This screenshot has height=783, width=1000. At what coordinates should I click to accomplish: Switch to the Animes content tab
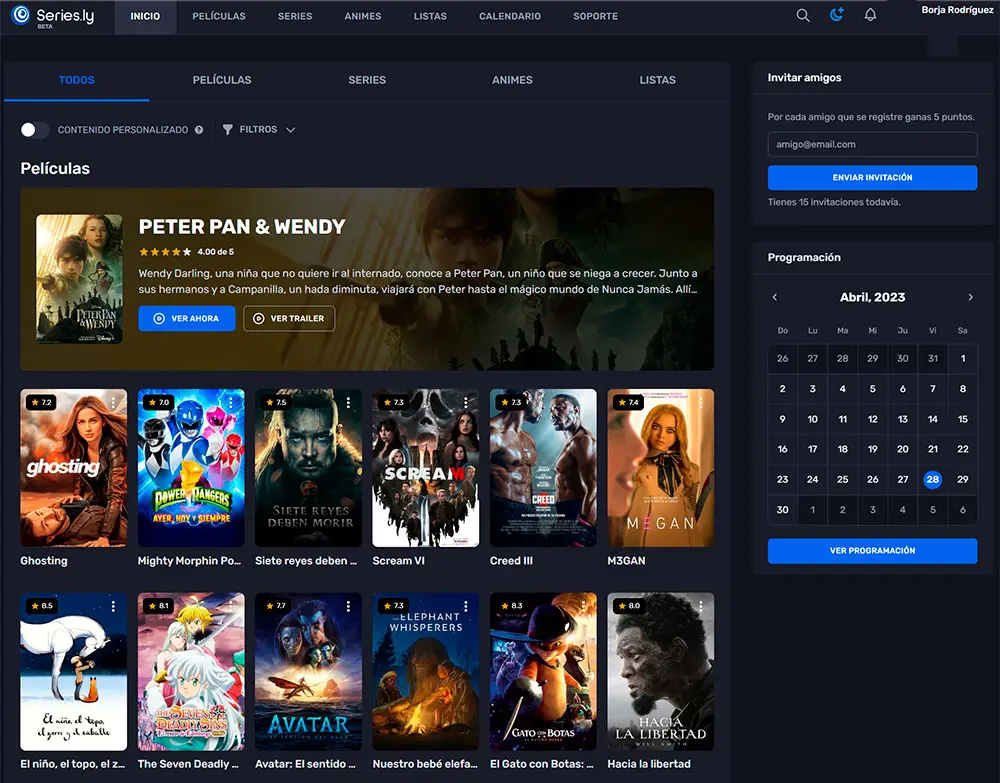coord(512,80)
